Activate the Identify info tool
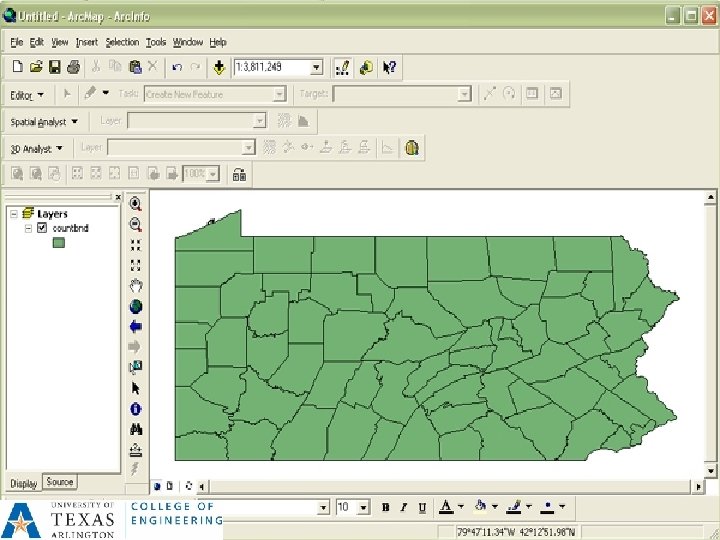This screenshot has height=540, width=720. tap(135, 409)
